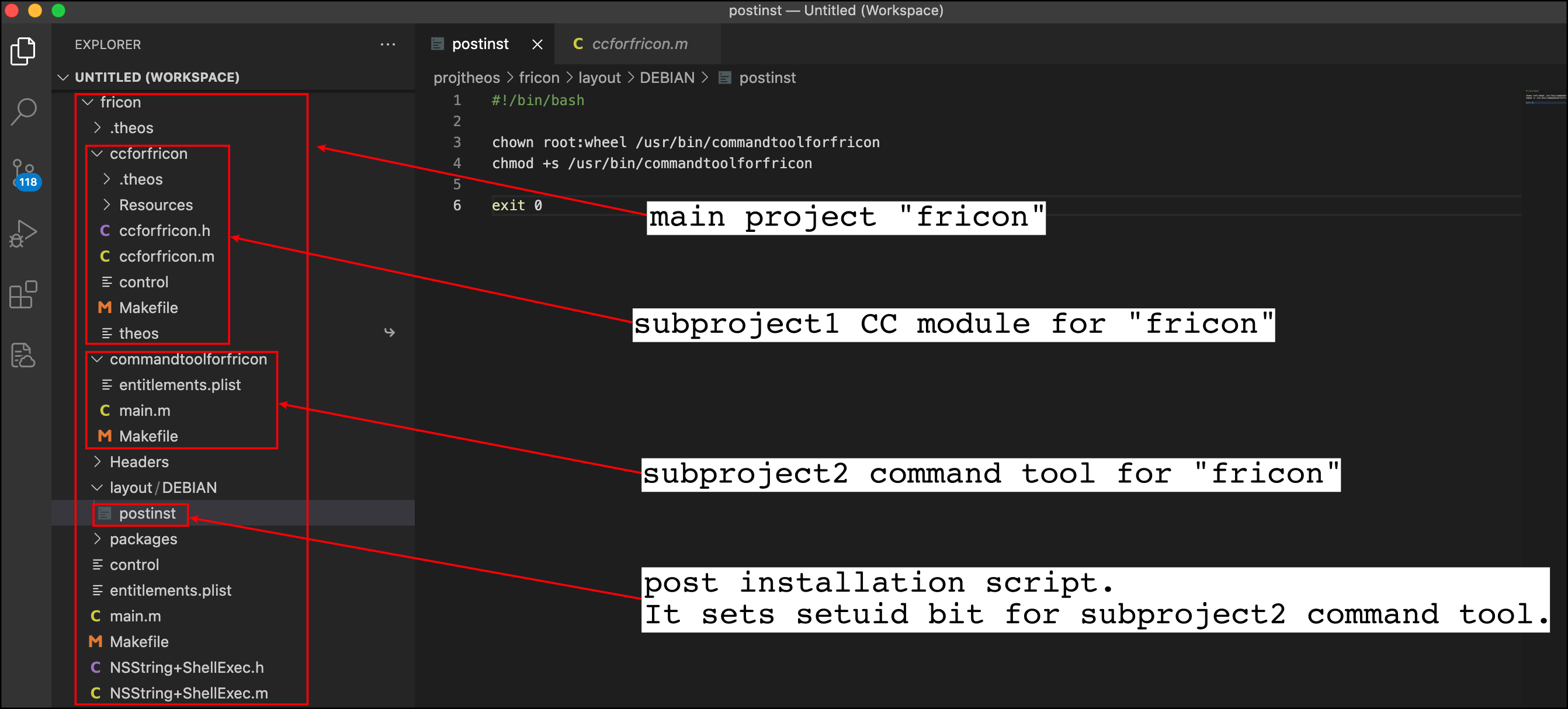Open the Remote Explorer icon in activity bar
This screenshot has height=709, width=1568.
[x=23, y=355]
